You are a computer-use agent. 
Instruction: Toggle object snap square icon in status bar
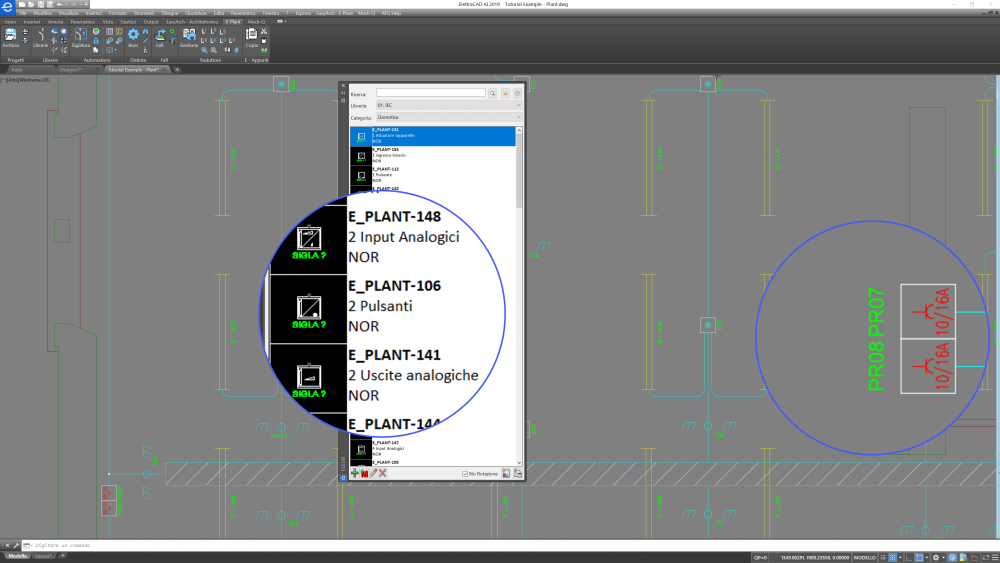tap(919, 557)
